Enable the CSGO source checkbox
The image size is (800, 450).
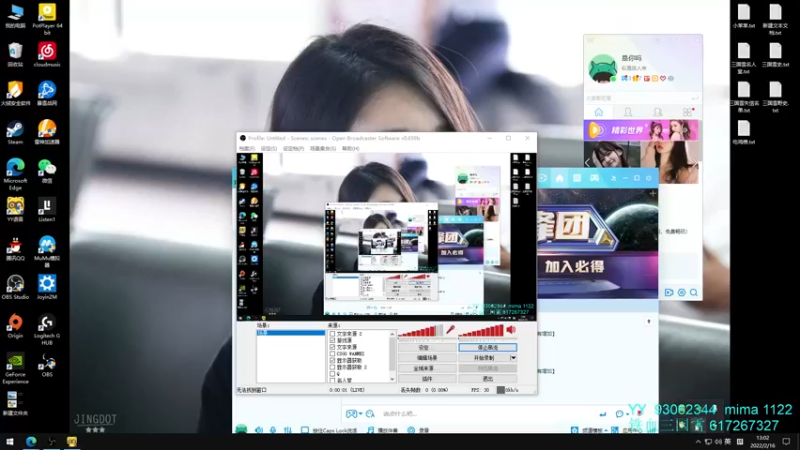point(332,354)
